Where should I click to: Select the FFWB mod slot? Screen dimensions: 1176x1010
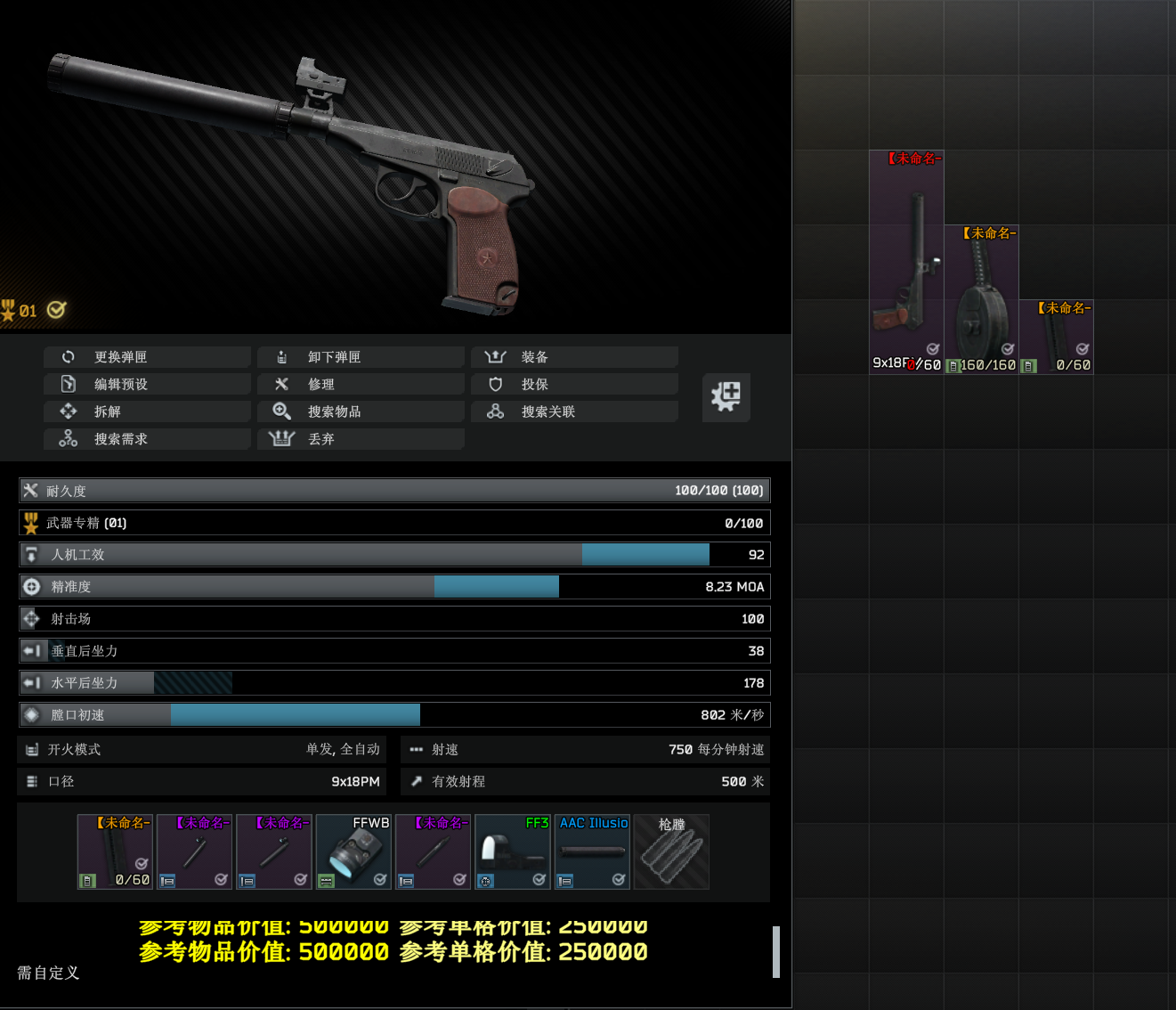[x=353, y=851]
